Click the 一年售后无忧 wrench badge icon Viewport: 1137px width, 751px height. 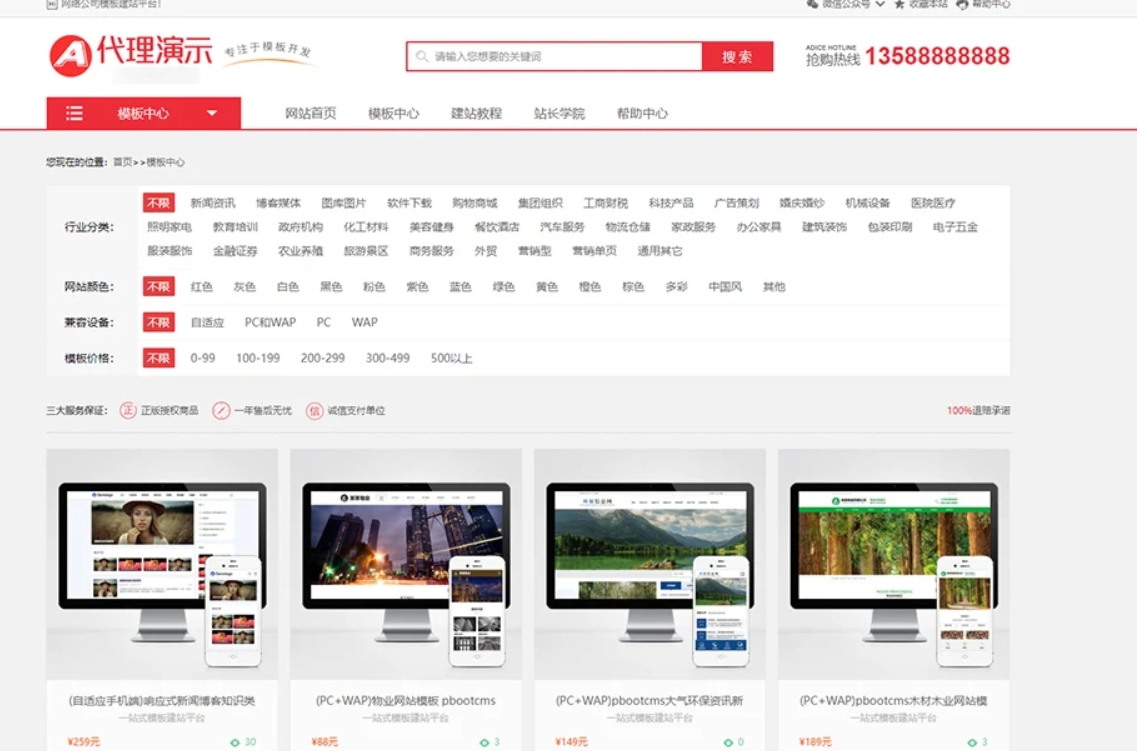pos(221,410)
